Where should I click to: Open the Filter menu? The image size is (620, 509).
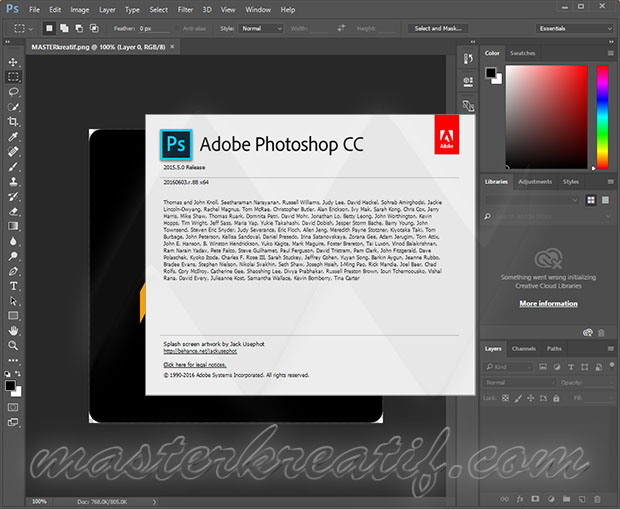tap(185, 9)
